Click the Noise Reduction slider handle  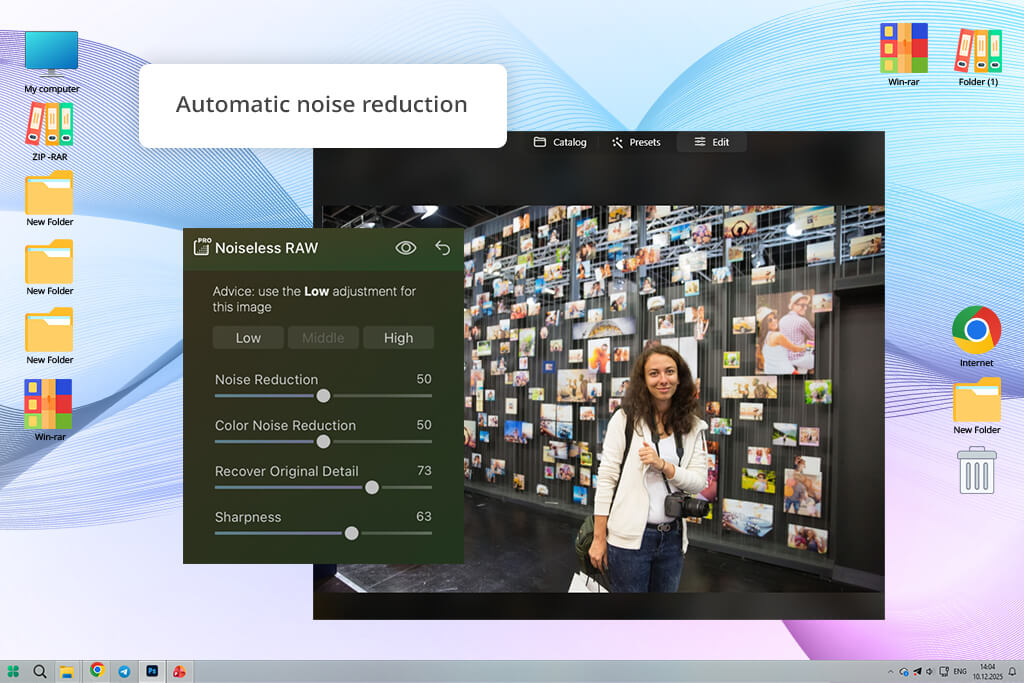click(323, 396)
